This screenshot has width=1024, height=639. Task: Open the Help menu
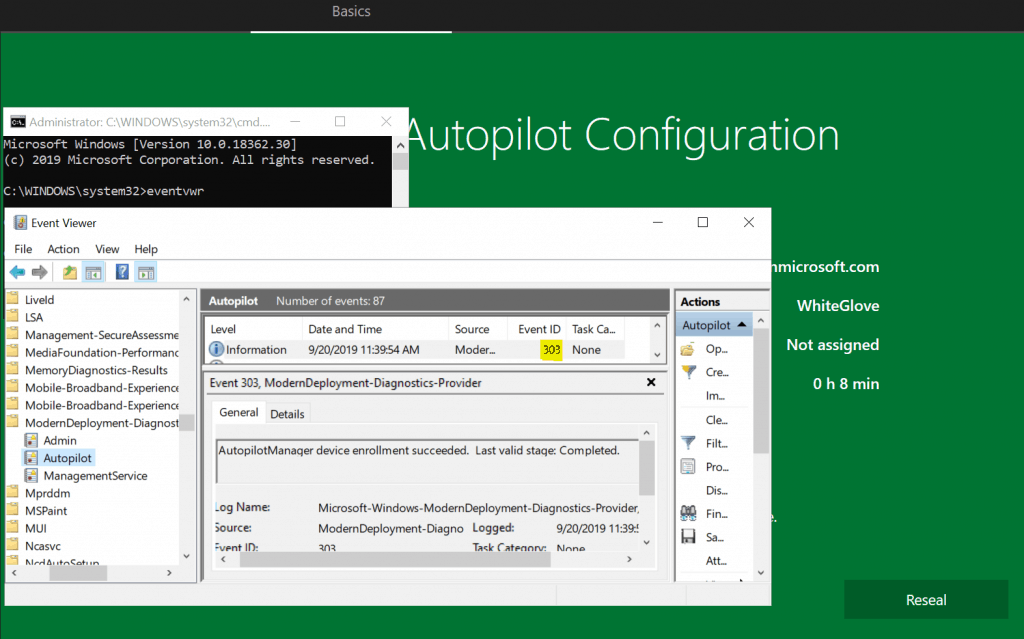coord(146,249)
